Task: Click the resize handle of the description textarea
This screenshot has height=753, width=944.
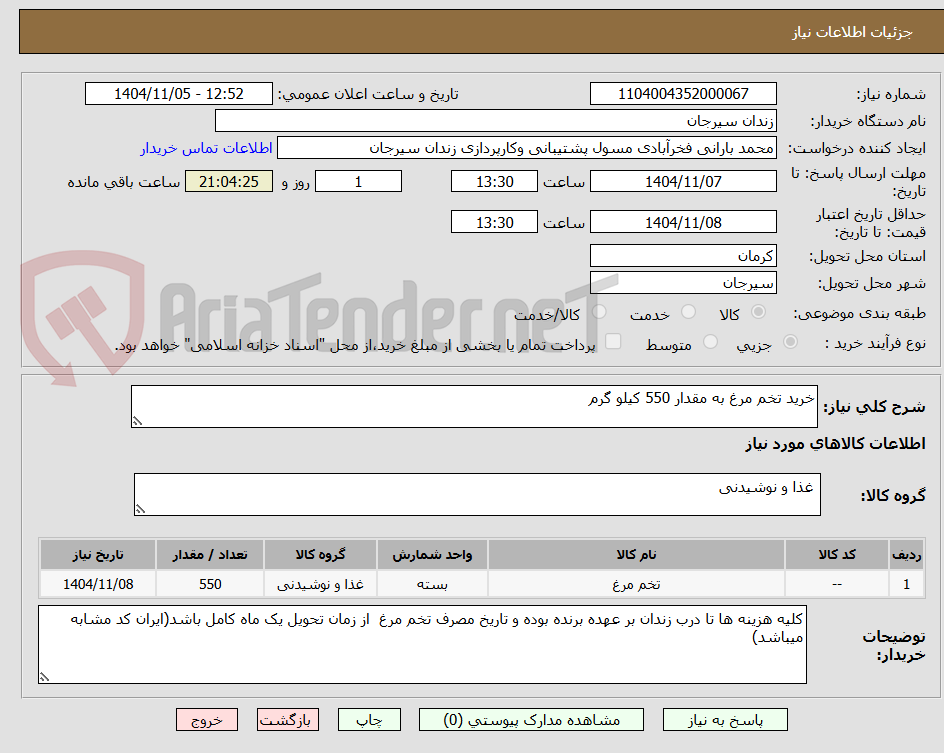Action: tap(137, 421)
